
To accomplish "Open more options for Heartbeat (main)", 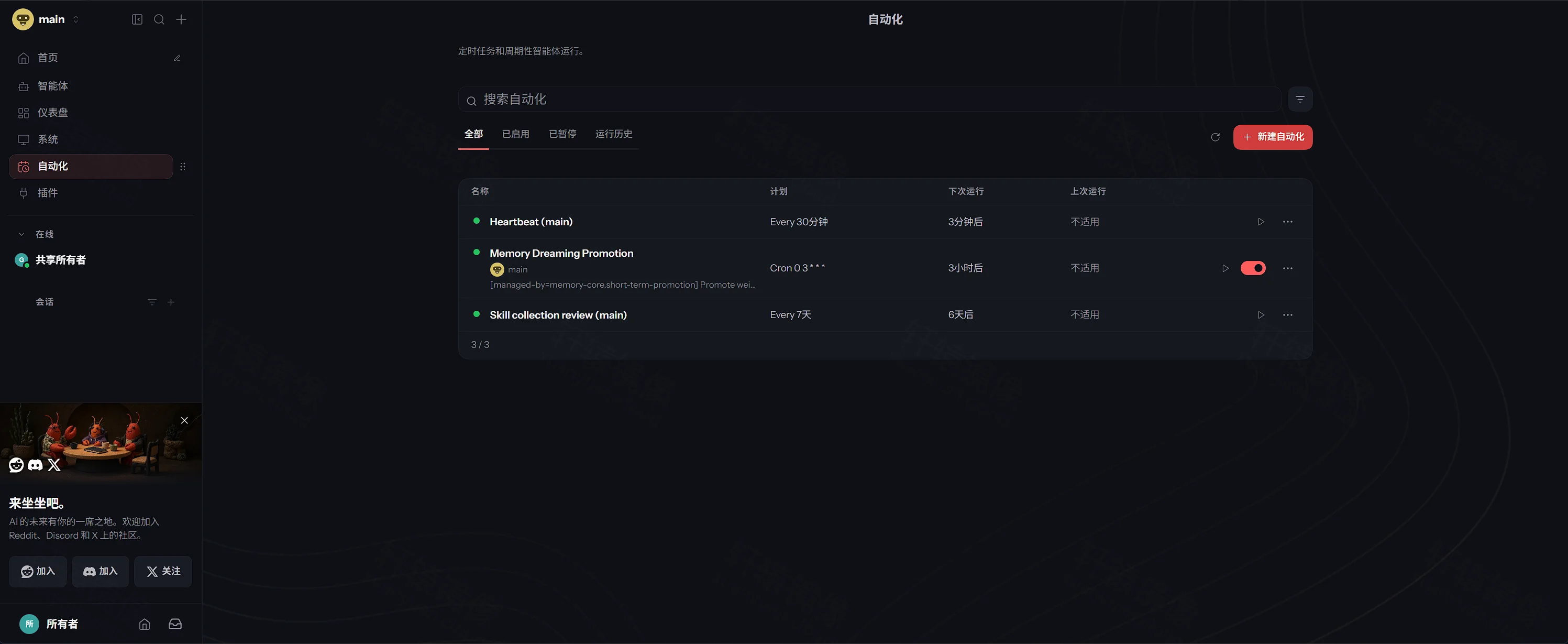I will coord(1287,222).
